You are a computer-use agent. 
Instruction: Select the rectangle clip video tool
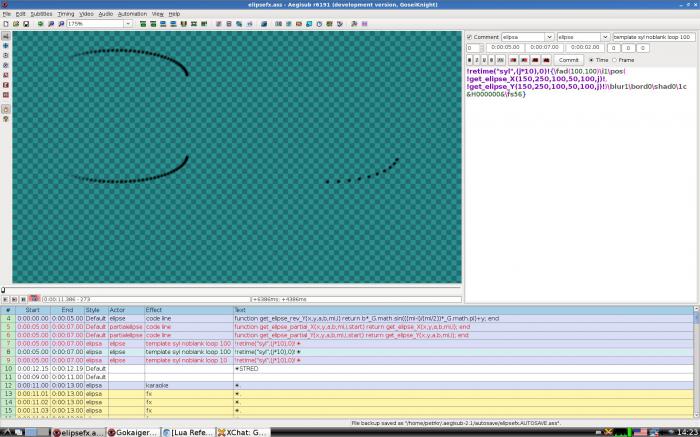6,85
